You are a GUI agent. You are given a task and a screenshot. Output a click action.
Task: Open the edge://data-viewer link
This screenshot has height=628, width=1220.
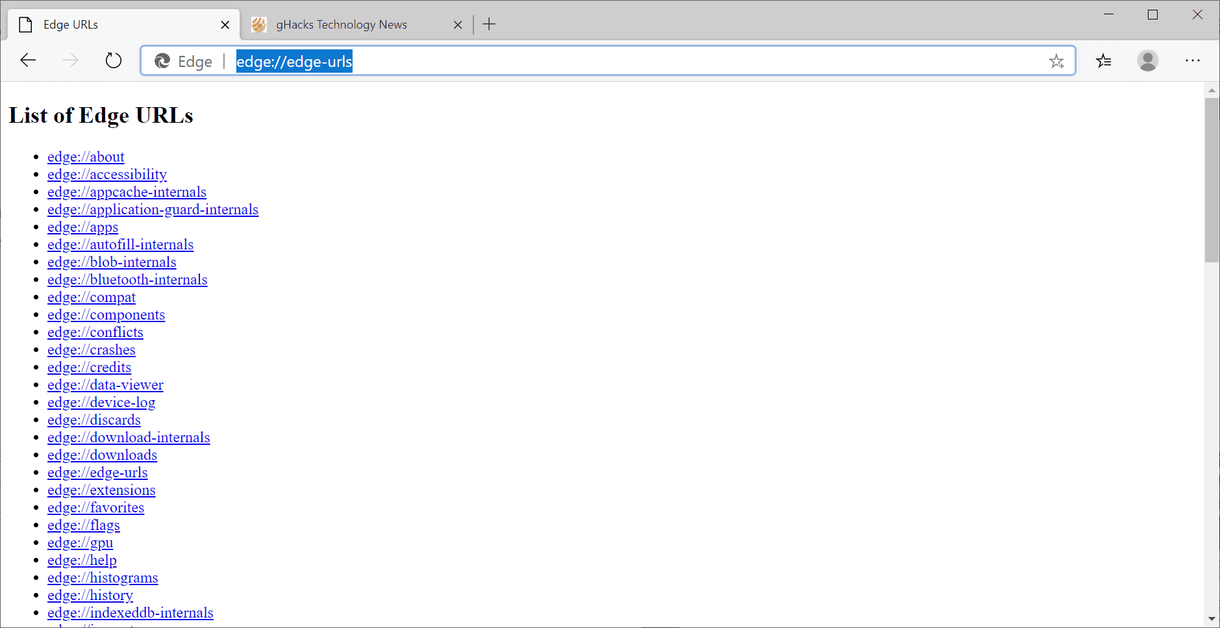click(x=105, y=384)
